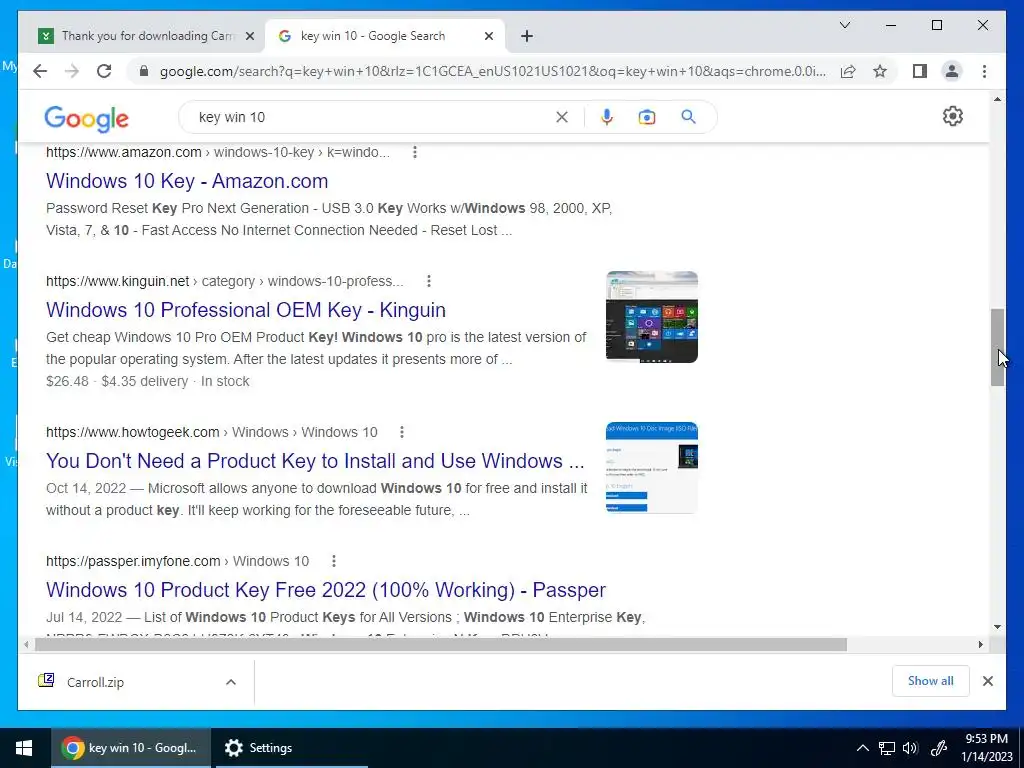Screen dimensions: 1024x768
Task: Open the Windows Start menu
Action: pyautogui.click(x=24, y=748)
